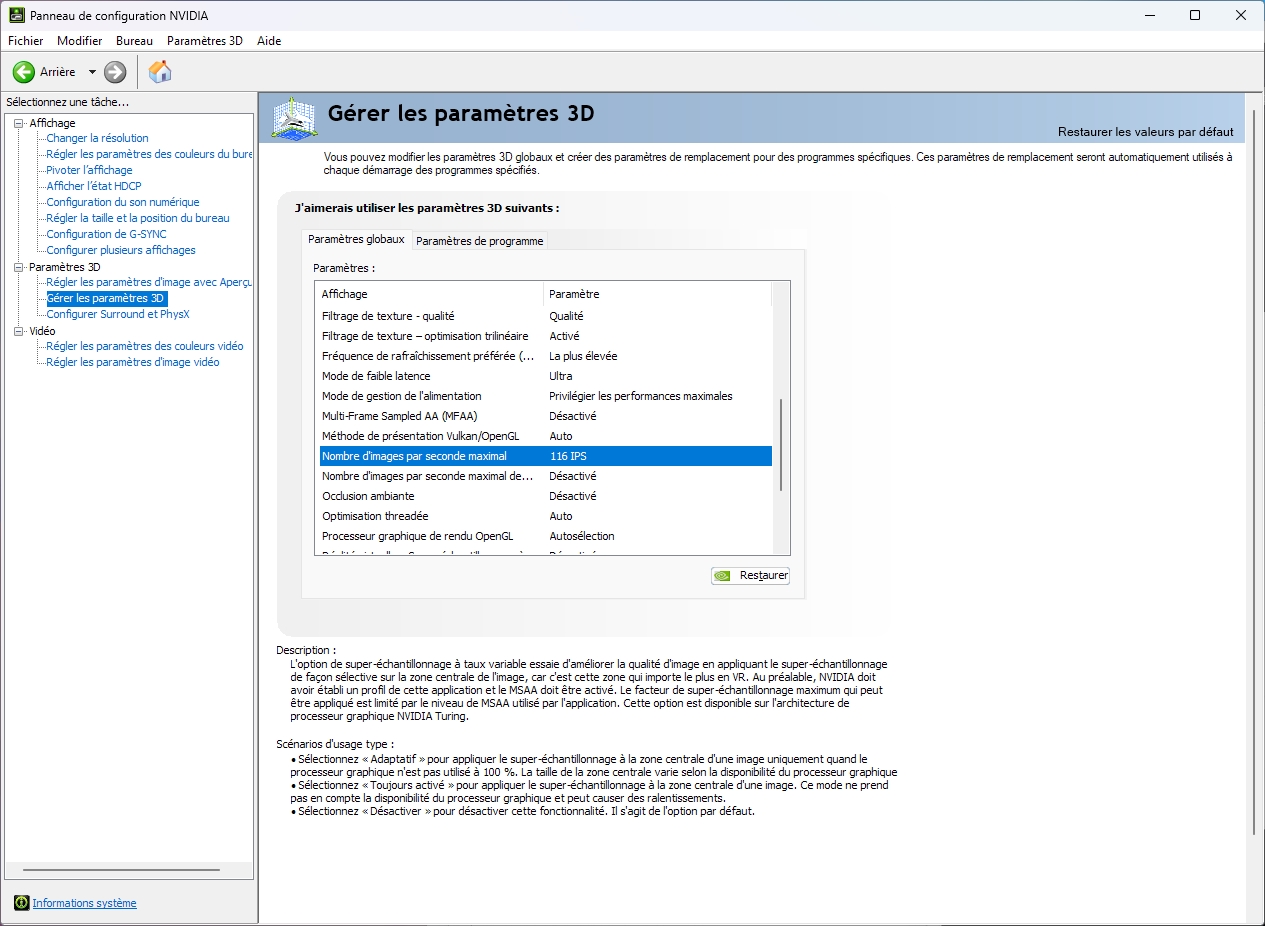Click the NVIDIA logo on Restaurer button
Image resolution: width=1265 pixels, height=926 pixels.
722,576
